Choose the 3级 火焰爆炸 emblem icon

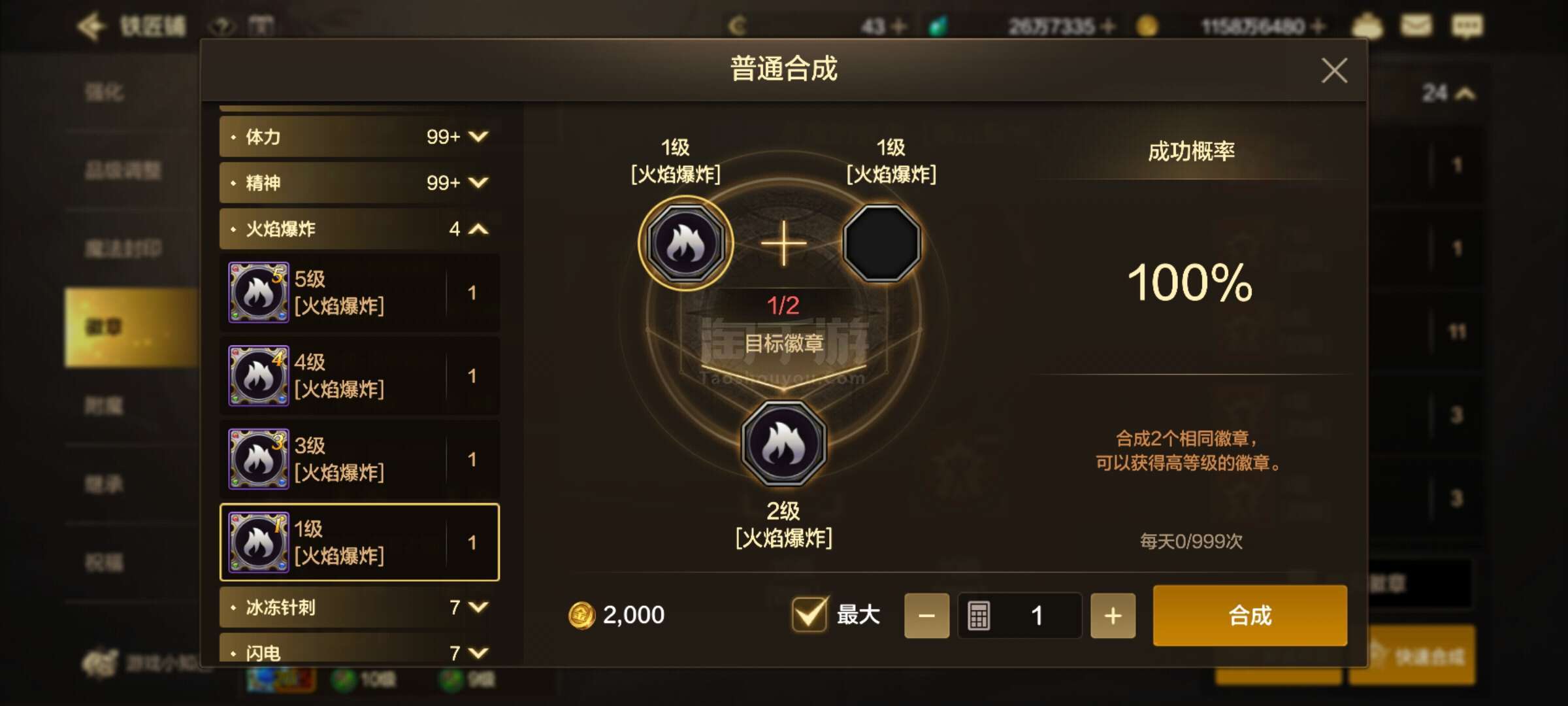pos(259,459)
